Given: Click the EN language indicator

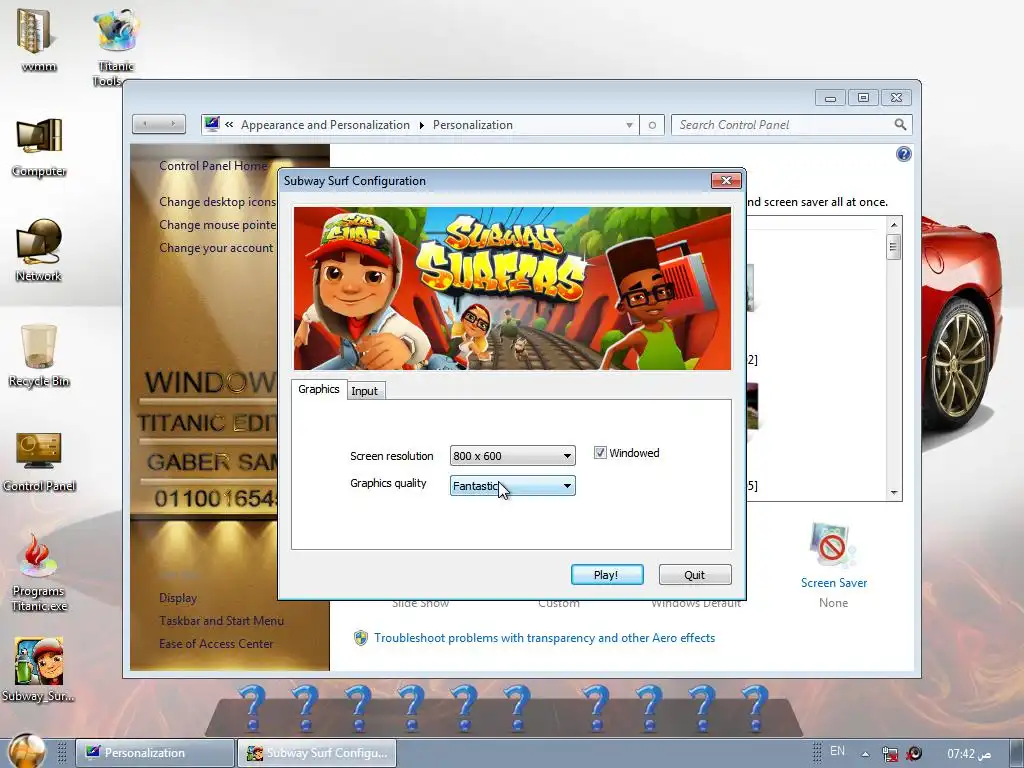Looking at the screenshot, I should 837,751.
